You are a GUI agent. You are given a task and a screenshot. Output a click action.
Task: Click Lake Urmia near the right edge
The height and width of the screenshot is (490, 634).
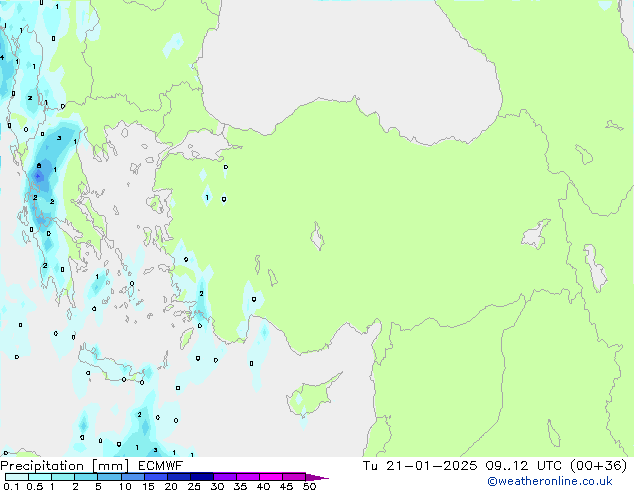click(596, 266)
